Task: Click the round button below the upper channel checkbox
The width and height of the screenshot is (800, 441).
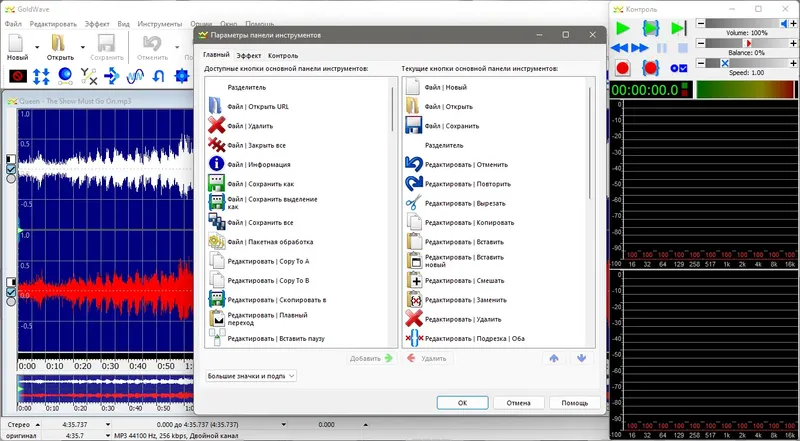Action: tap(11, 179)
